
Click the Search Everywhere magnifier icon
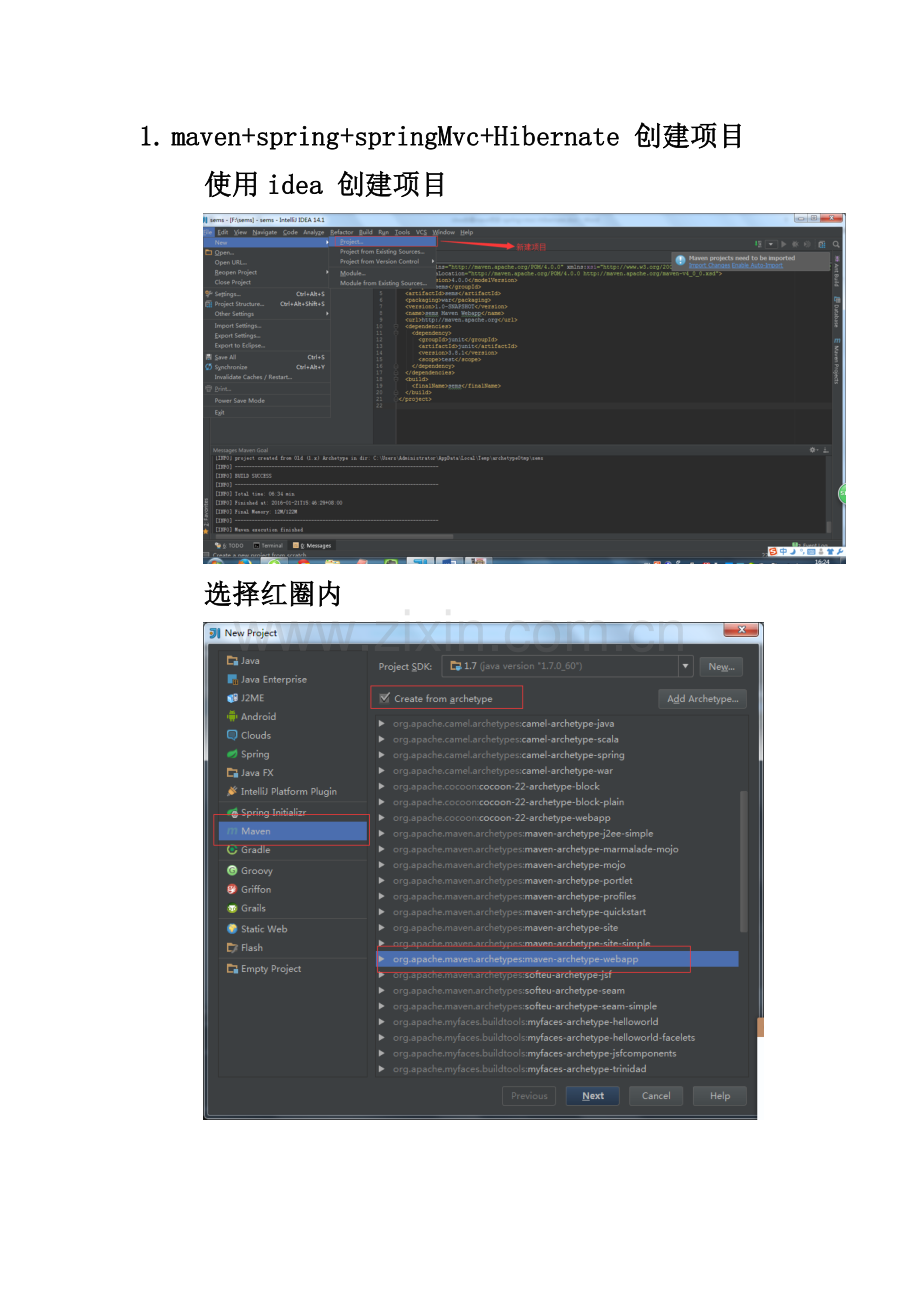coord(836,244)
